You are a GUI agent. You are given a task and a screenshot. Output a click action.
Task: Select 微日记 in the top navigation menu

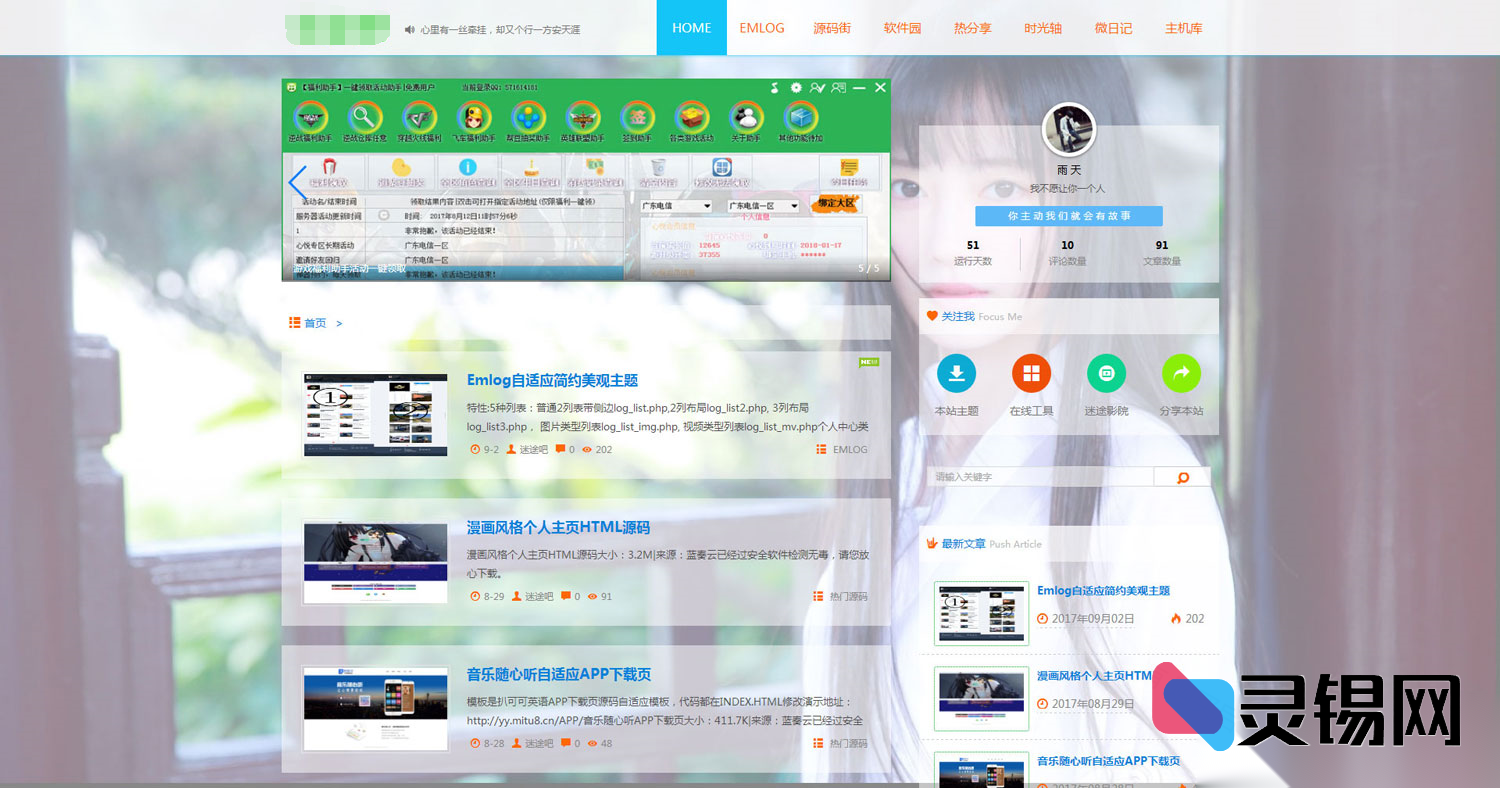tap(1113, 28)
